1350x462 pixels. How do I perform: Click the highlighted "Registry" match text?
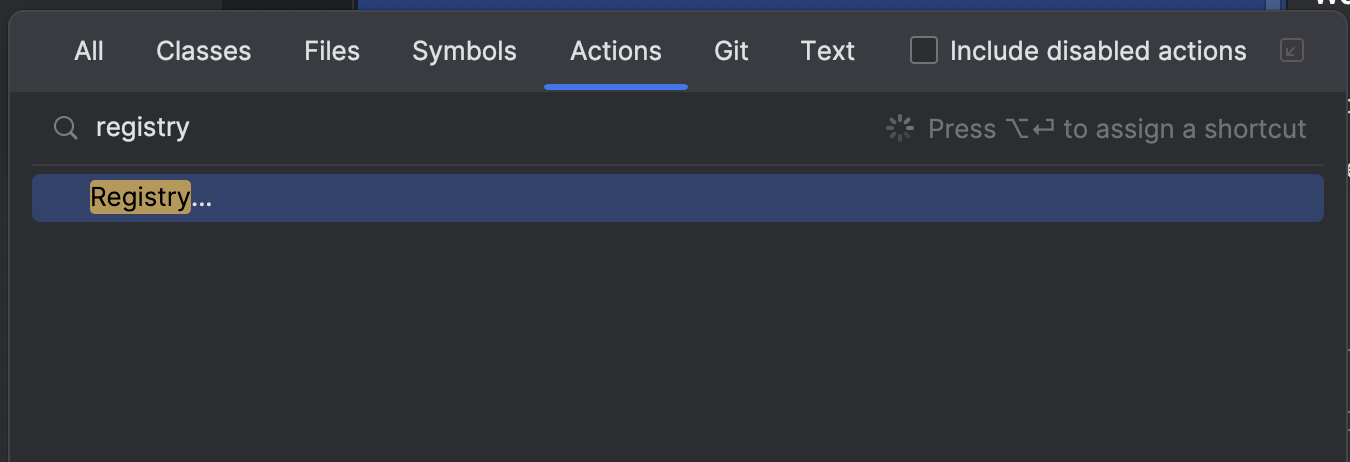(x=140, y=198)
